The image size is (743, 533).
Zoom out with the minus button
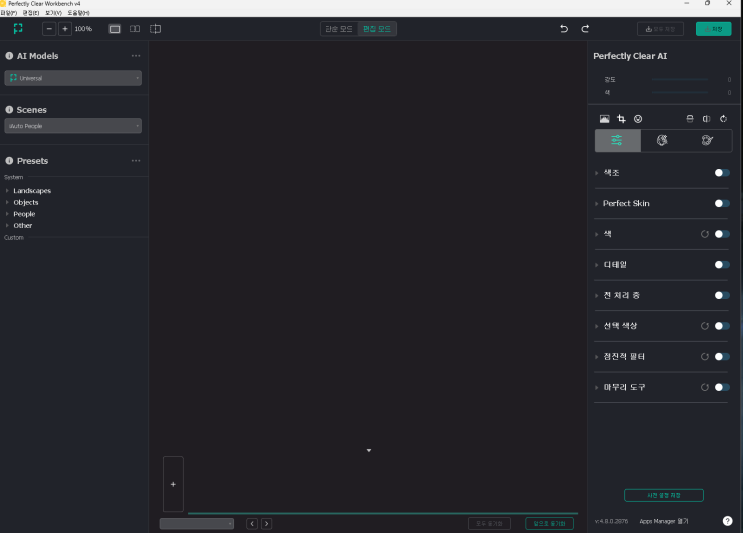pyautogui.click(x=49, y=29)
